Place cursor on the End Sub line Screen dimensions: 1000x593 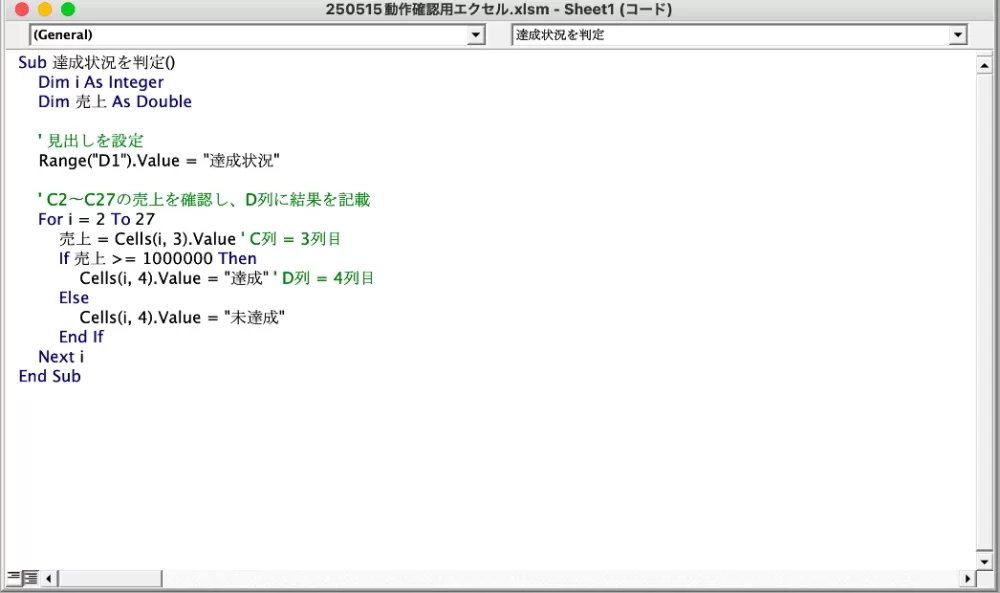pos(50,376)
